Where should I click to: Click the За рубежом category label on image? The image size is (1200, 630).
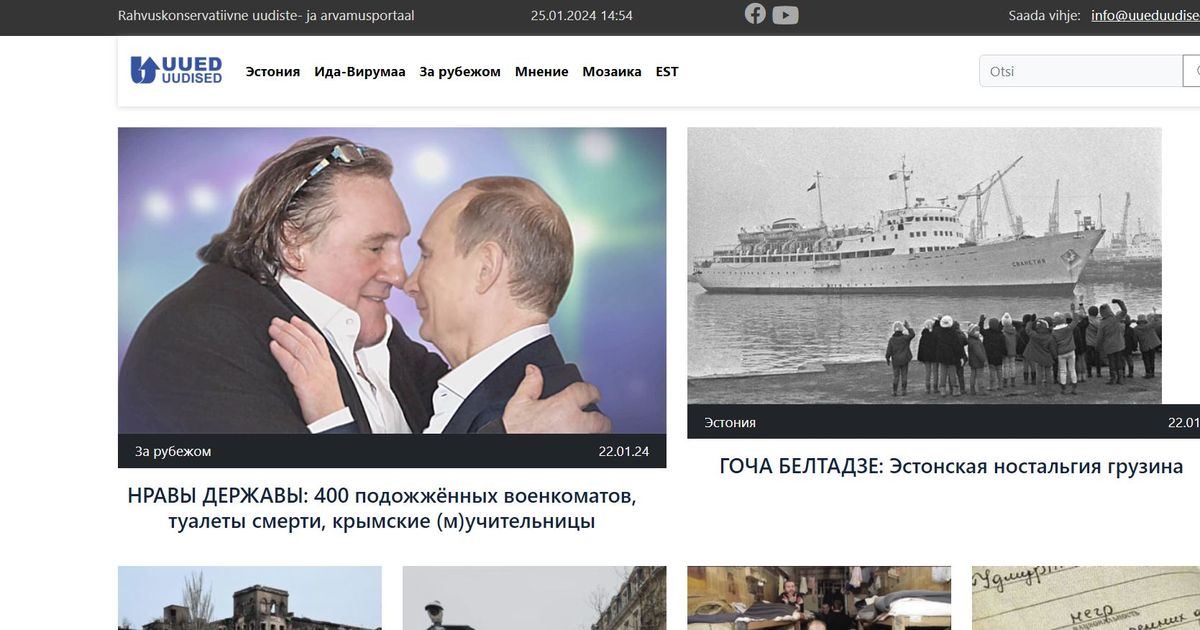click(x=173, y=451)
